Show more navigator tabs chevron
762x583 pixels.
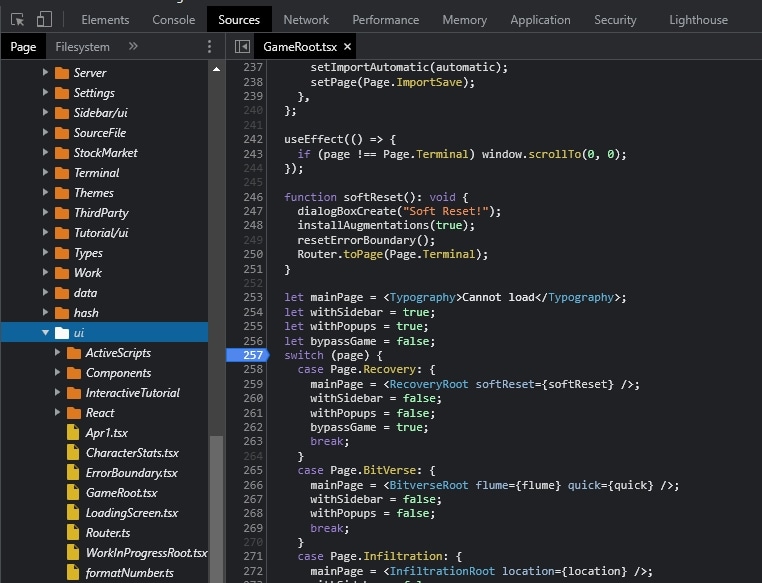(x=133, y=46)
